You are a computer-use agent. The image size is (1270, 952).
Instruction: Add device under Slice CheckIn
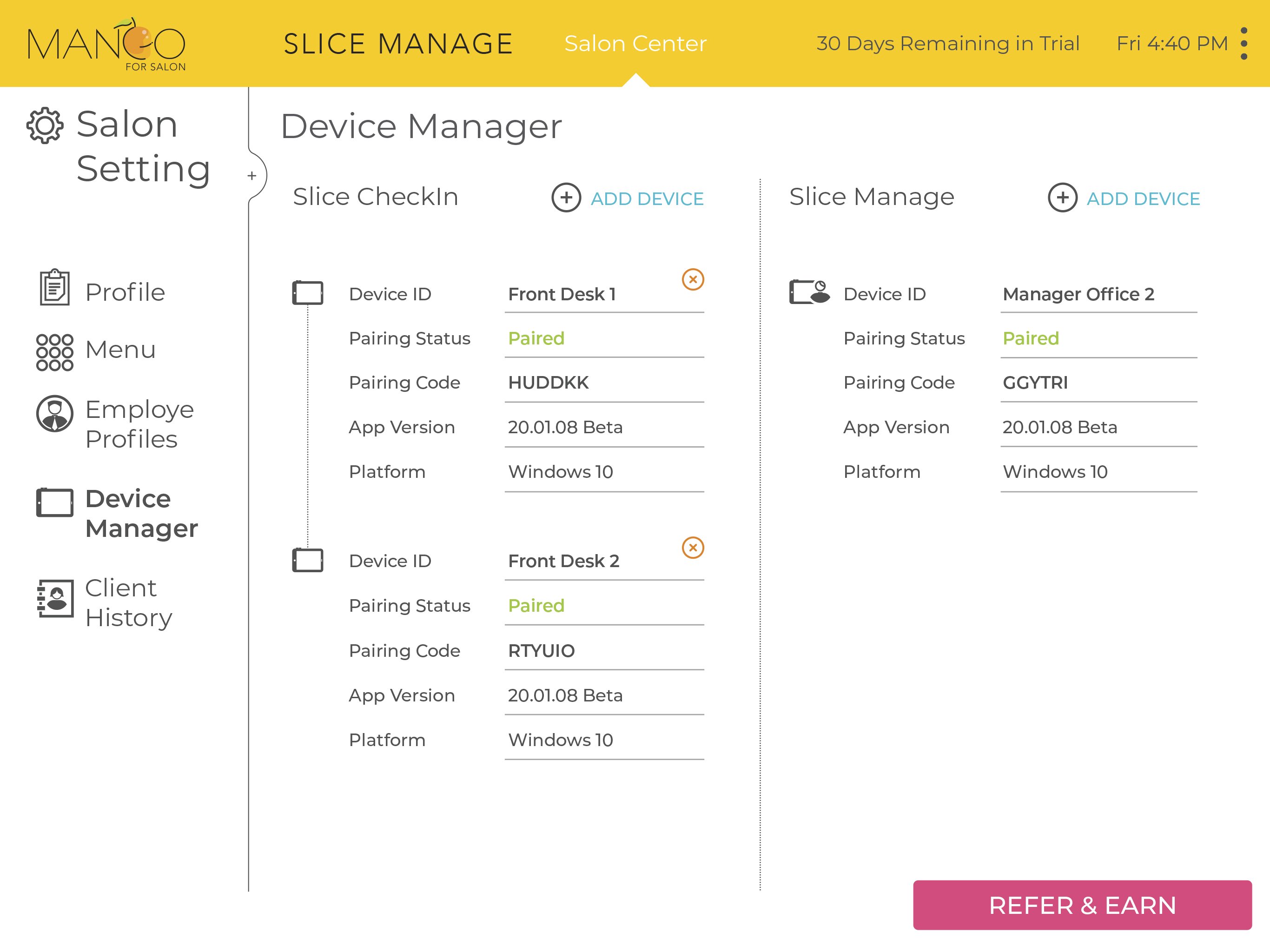click(628, 198)
